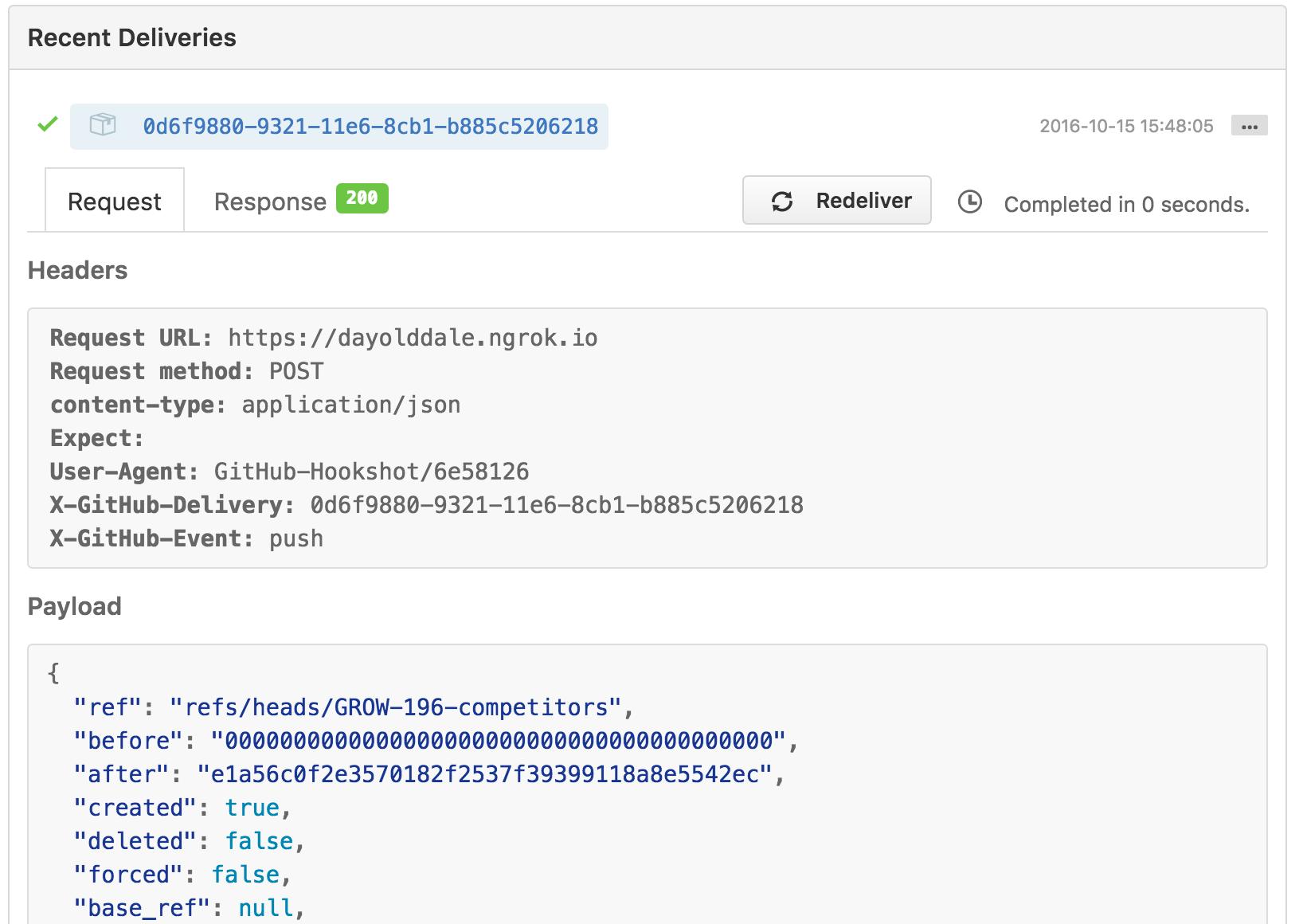Select the Payload section title
The image size is (1303, 924).
coord(74,606)
